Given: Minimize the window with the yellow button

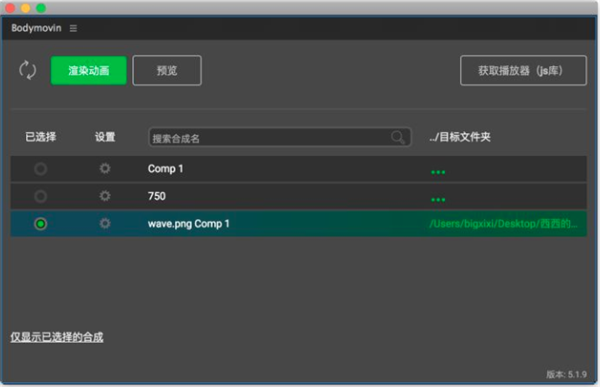Looking at the screenshot, I should (26, 8).
